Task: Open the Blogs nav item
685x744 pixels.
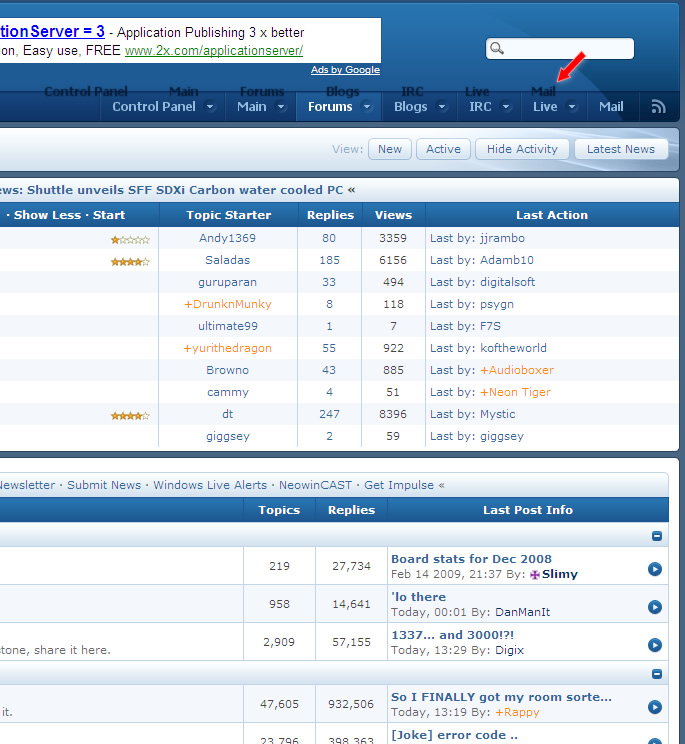Action: [x=411, y=107]
